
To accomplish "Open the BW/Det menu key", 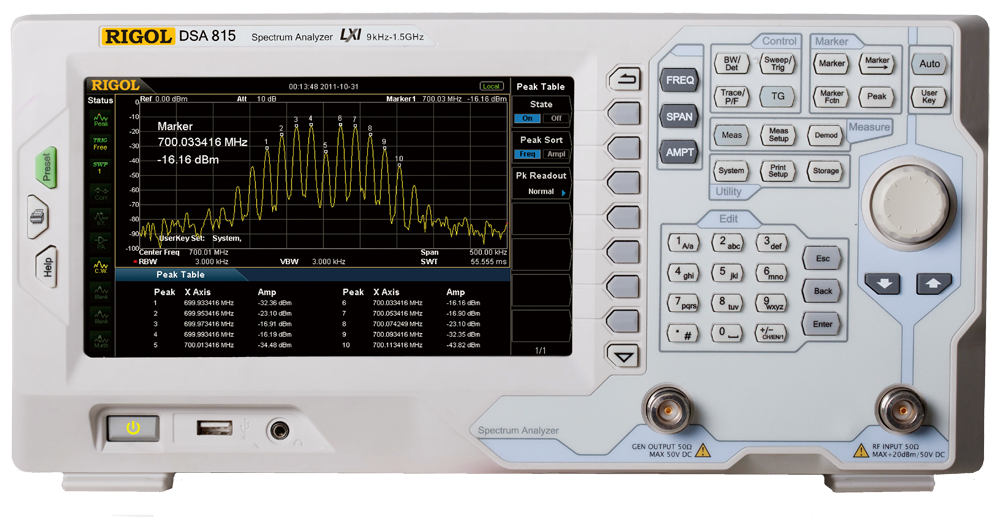I will point(731,63).
